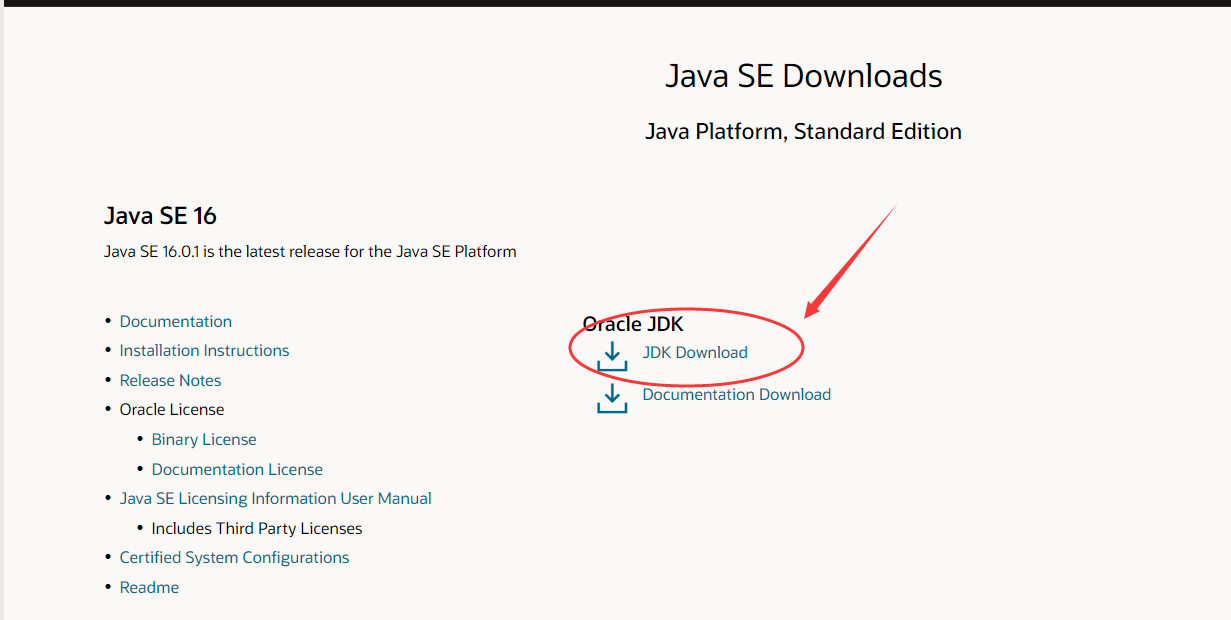Screen dimensions: 1231x620
Task: Click the Java SE 16 heading
Action: tap(160, 216)
